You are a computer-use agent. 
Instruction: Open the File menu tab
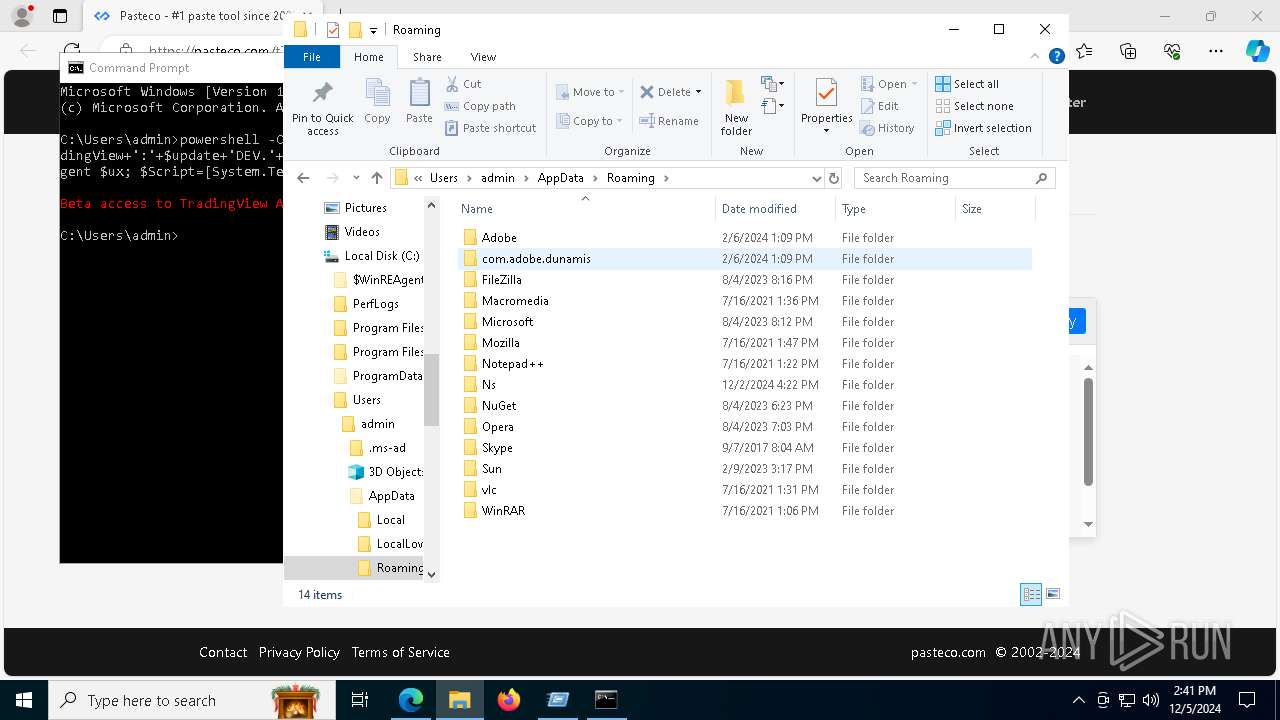click(312, 57)
